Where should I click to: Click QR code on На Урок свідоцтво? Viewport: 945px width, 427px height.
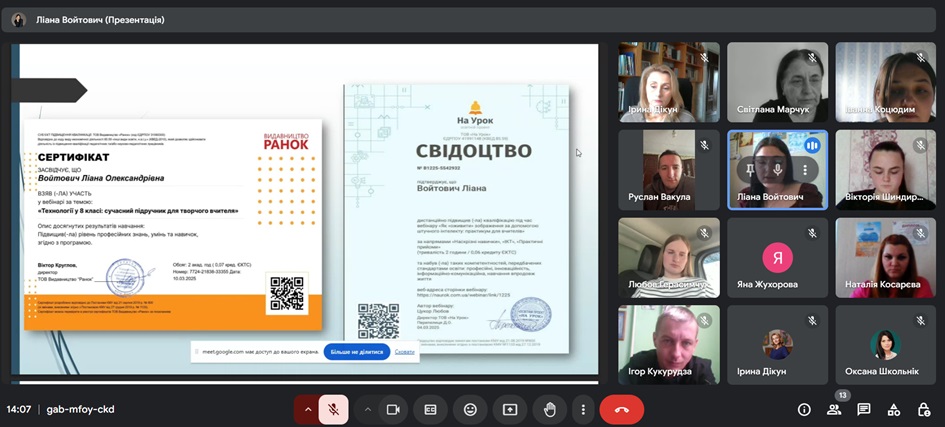click(378, 321)
